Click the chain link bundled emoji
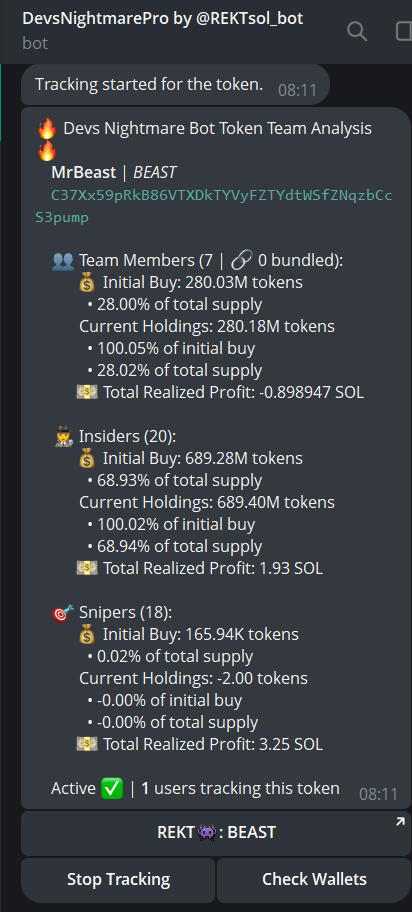Image resolution: width=412 pixels, height=912 pixels. (x=241, y=261)
